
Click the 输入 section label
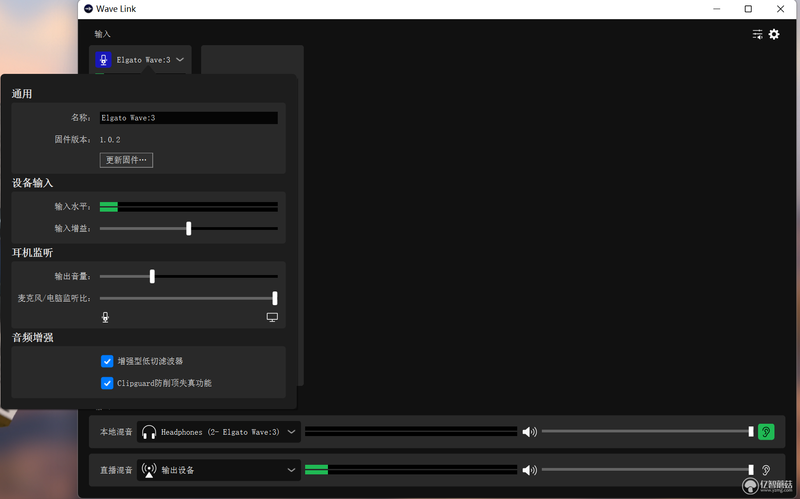coord(103,34)
